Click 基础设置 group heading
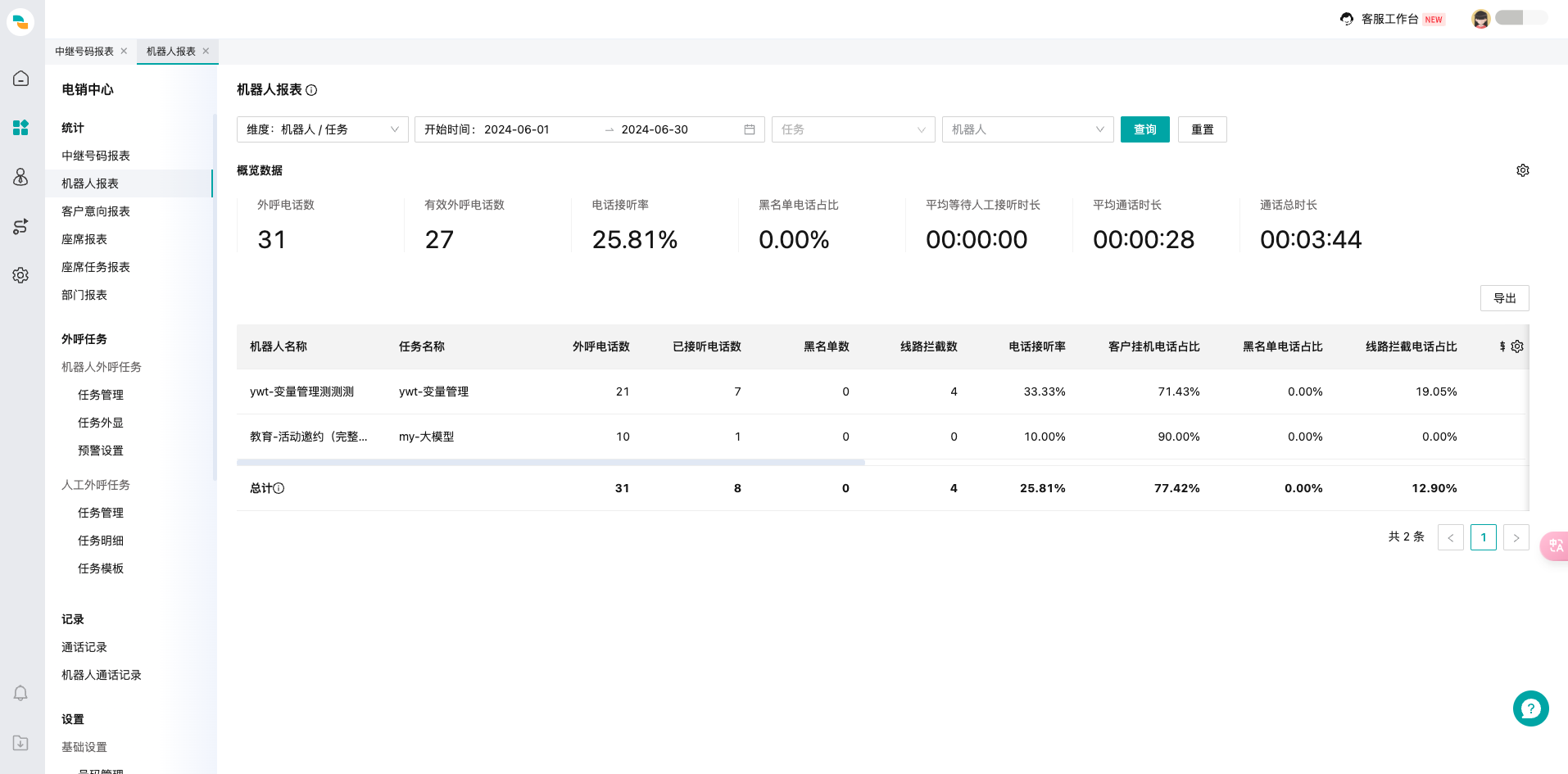The width and height of the screenshot is (1568, 774). (x=84, y=747)
